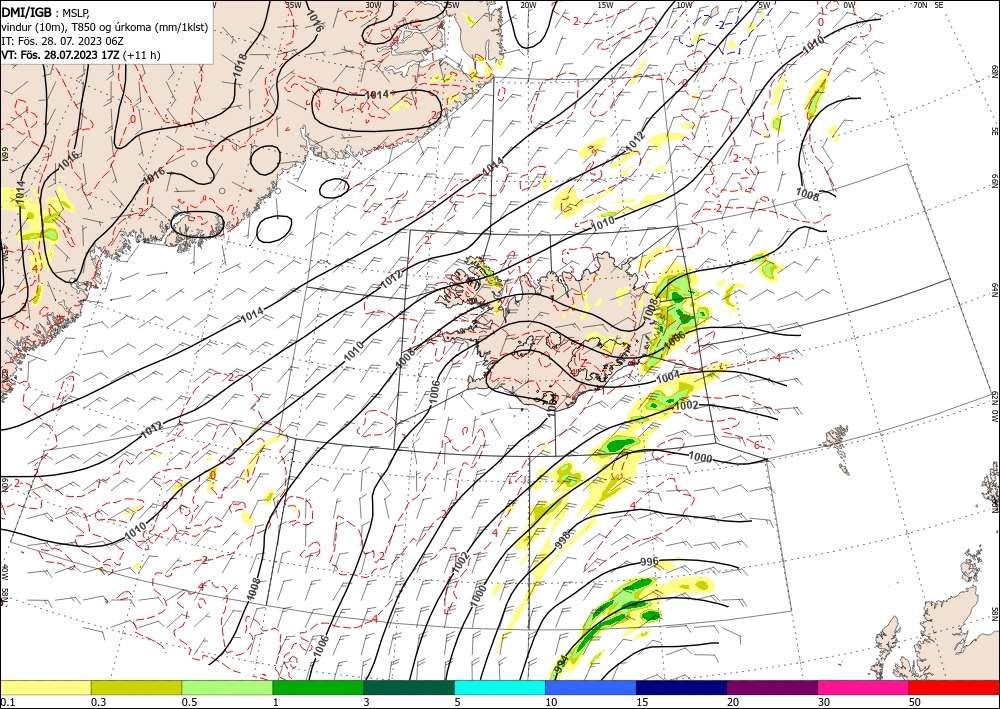The height and width of the screenshot is (709, 1000).
Task: Click the pink 30–50 mm legend swatch
Action: pyautogui.click(x=863, y=687)
